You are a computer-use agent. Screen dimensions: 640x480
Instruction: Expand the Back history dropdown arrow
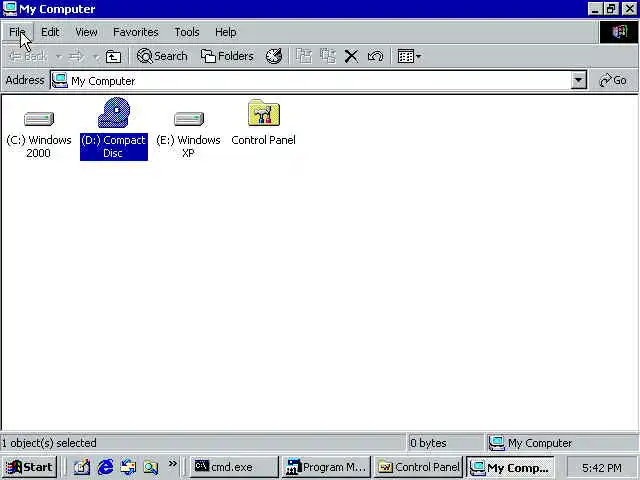[59, 56]
